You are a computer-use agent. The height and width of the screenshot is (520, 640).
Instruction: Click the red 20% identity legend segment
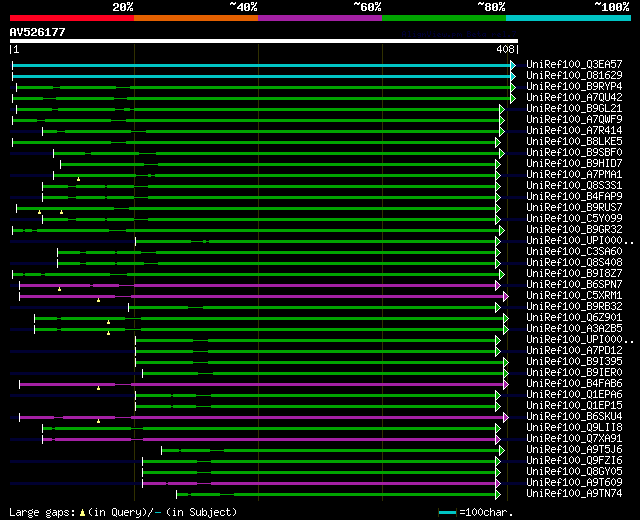click(71, 18)
